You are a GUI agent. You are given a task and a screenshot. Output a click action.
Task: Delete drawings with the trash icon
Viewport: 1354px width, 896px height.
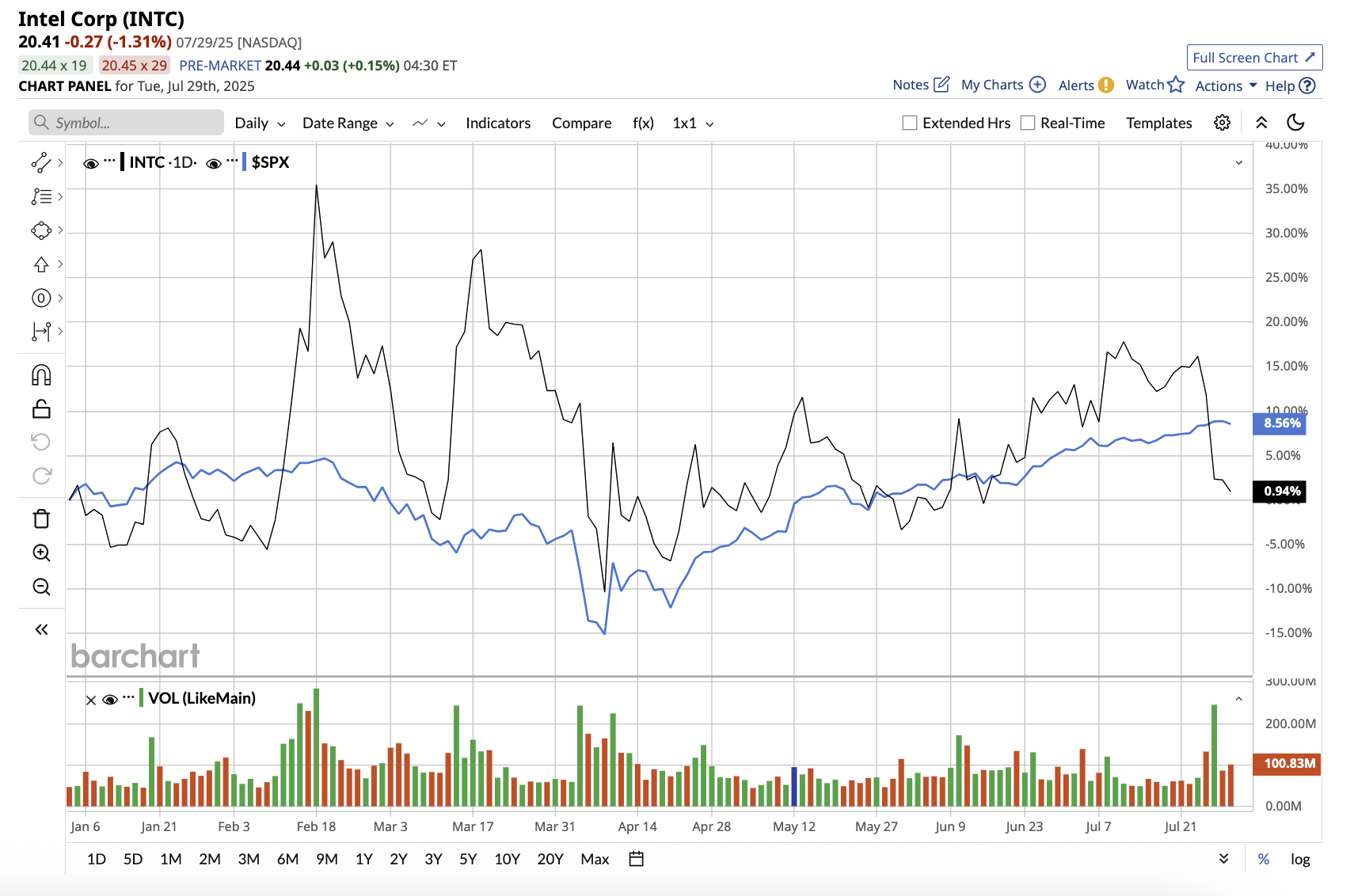[x=41, y=518]
